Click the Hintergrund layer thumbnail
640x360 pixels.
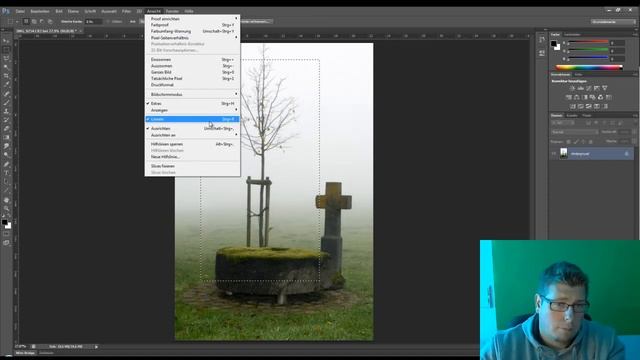click(564, 154)
